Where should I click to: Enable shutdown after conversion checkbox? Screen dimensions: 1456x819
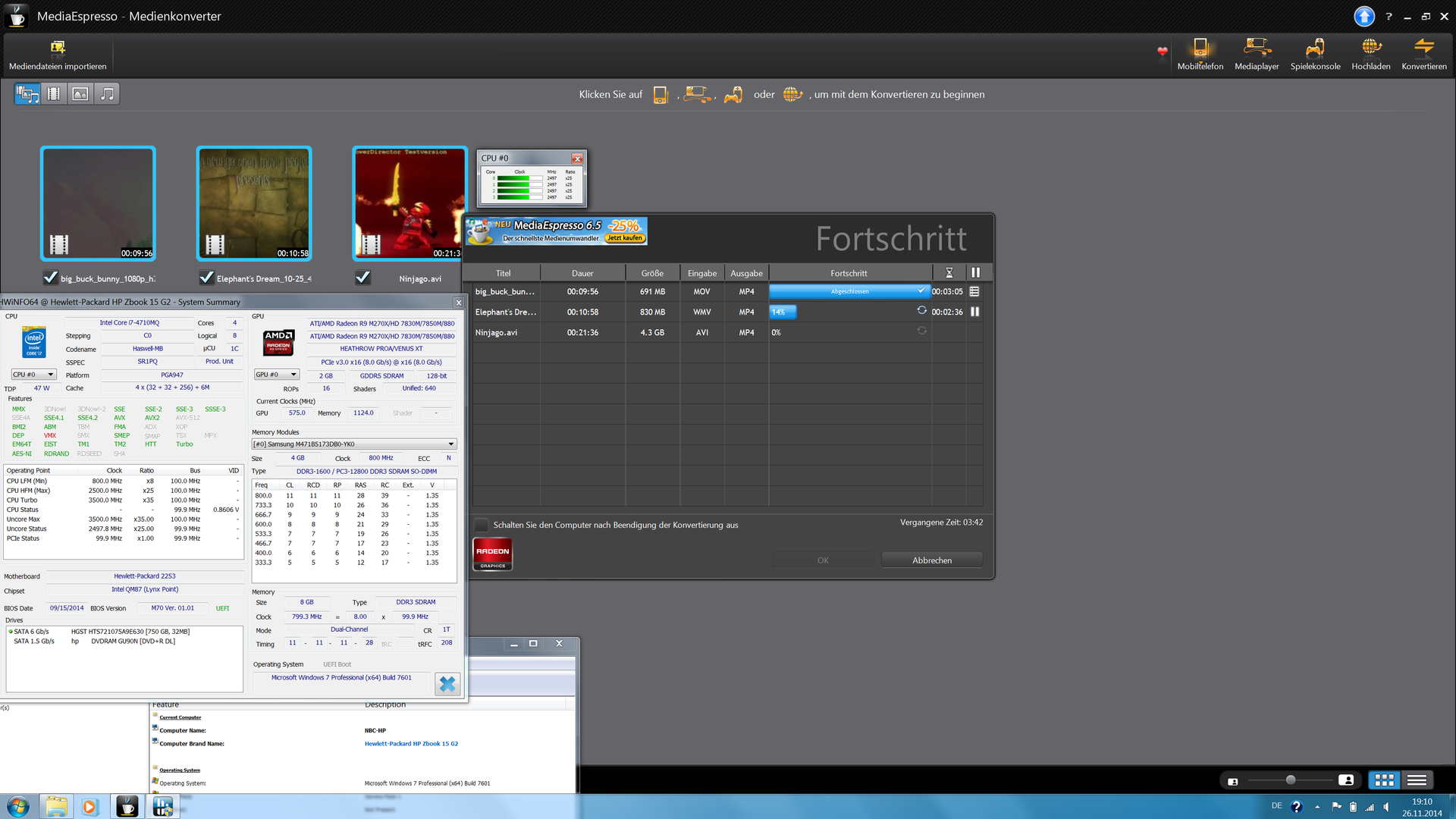click(482, 525)
